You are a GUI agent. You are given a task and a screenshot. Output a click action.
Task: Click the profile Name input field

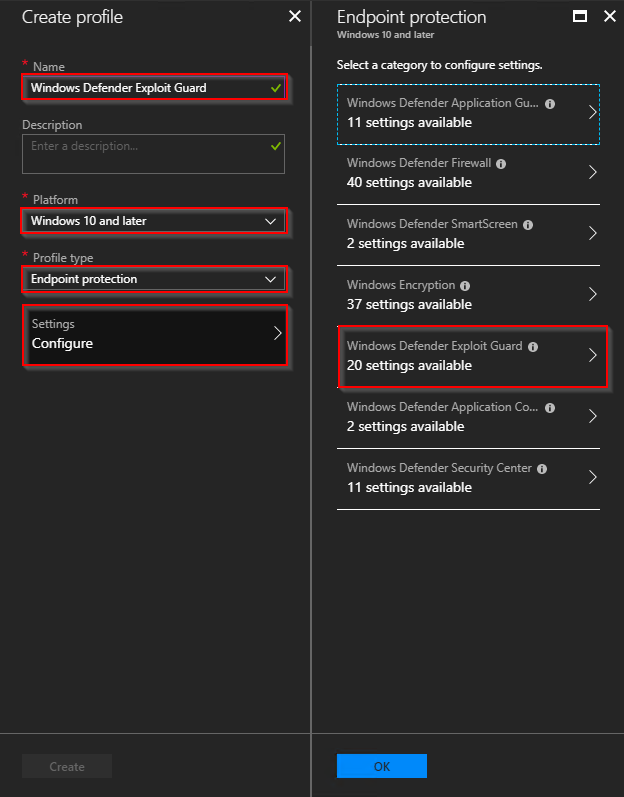(153, 88)
